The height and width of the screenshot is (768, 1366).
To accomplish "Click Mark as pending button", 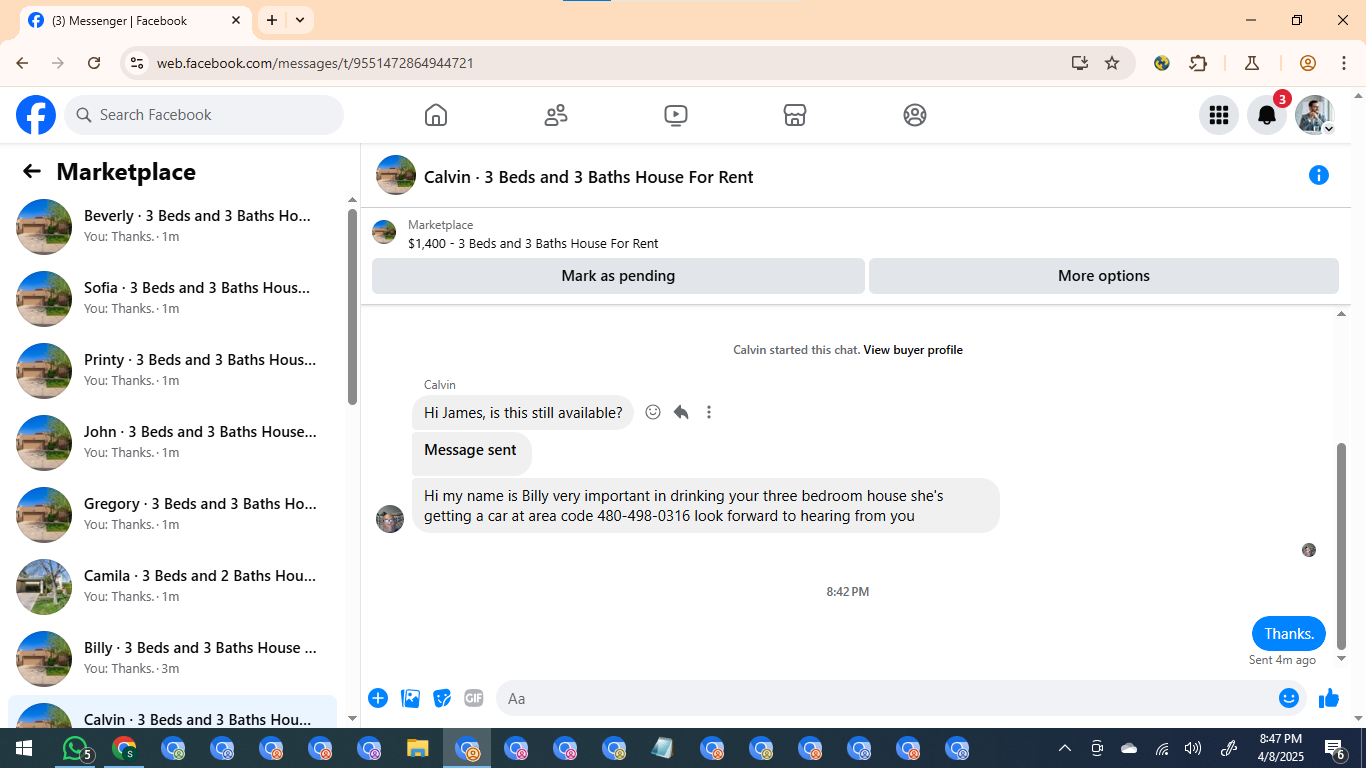I will [x=618, y=276].
